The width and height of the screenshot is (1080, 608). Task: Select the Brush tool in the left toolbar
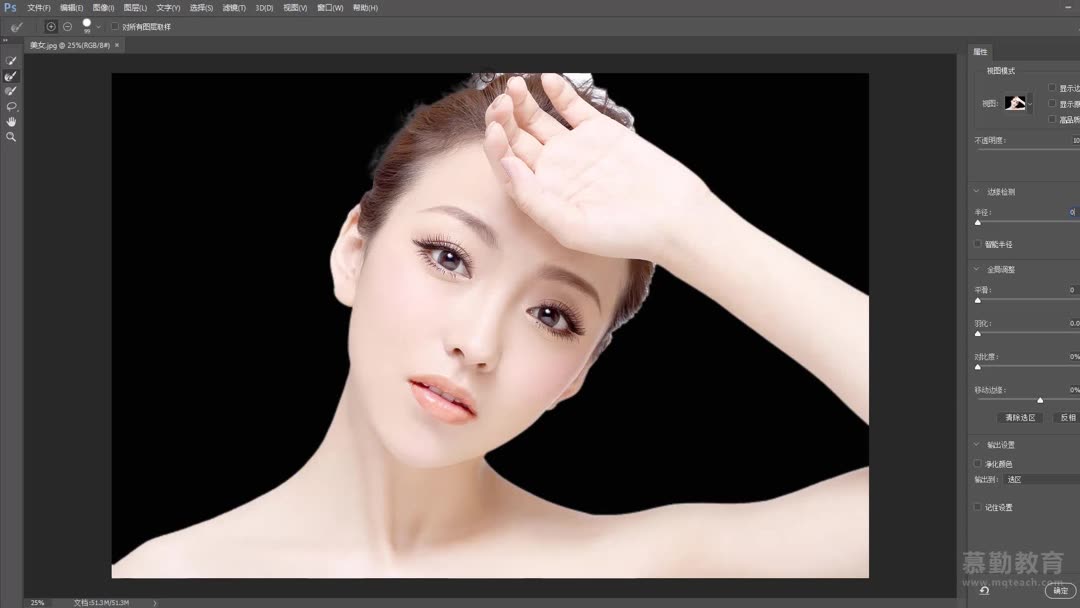[x=11, y=91]
